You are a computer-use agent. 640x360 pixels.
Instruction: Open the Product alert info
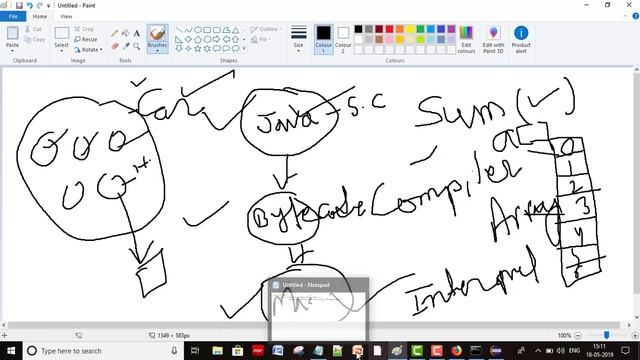[x=521, y=40]
